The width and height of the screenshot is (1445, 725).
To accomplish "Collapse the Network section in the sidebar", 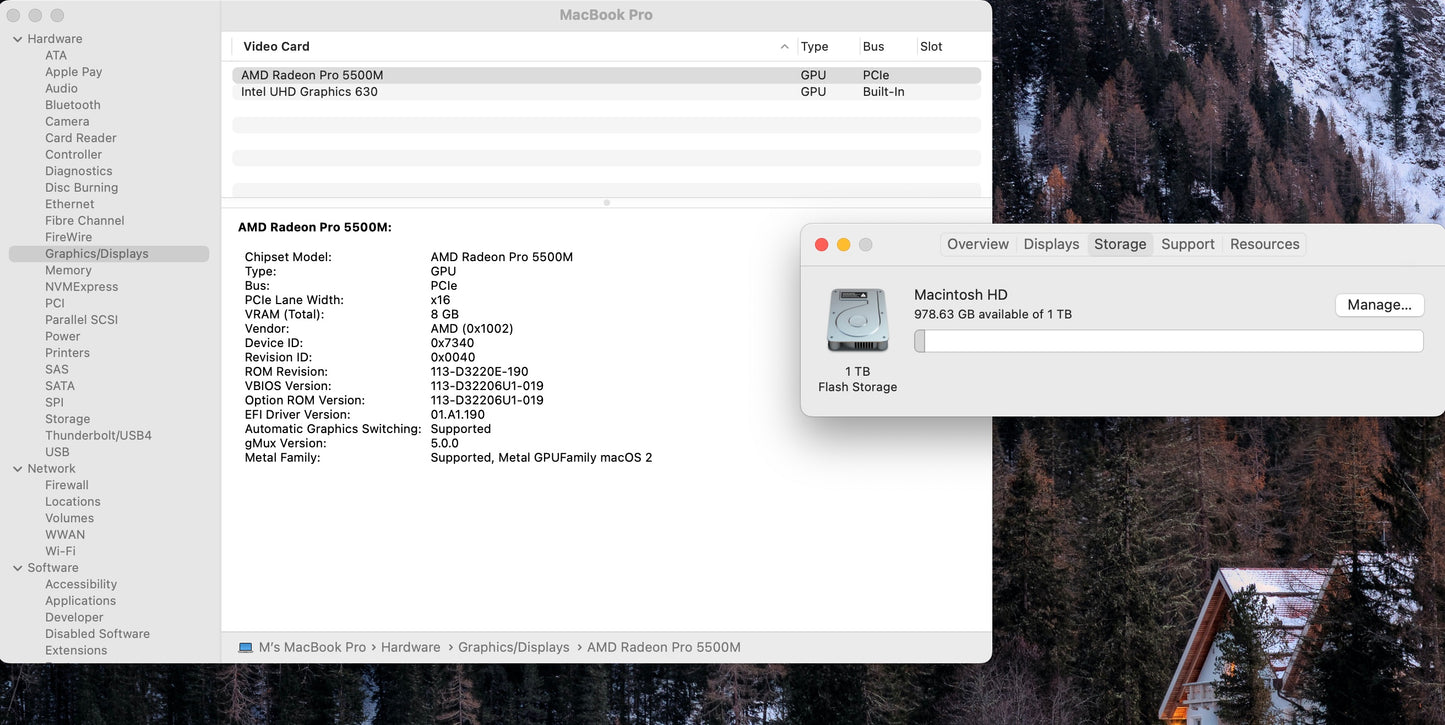I will click(16, 468).
